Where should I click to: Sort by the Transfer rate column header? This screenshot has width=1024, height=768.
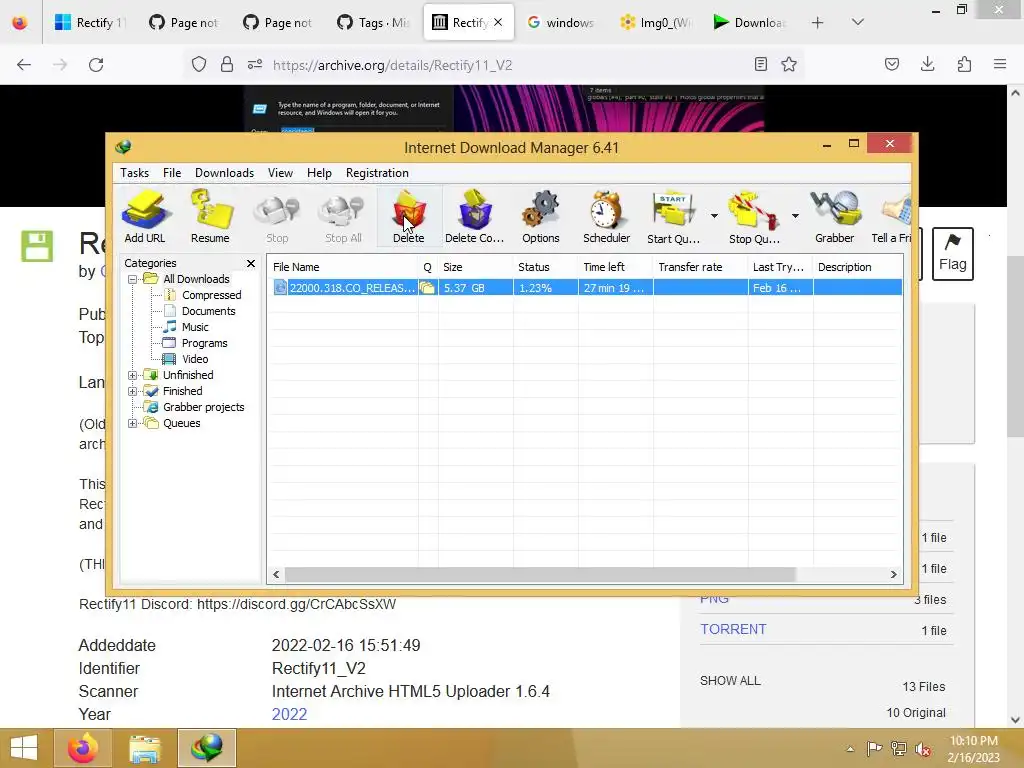pos(700,267)
